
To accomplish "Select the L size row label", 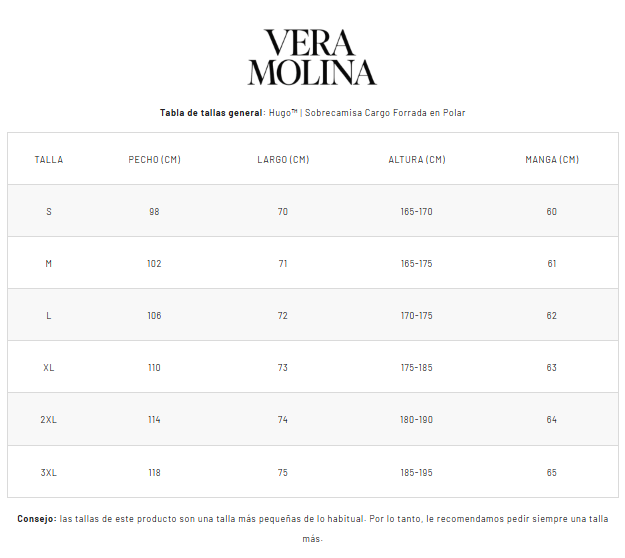I will point(49,316).
